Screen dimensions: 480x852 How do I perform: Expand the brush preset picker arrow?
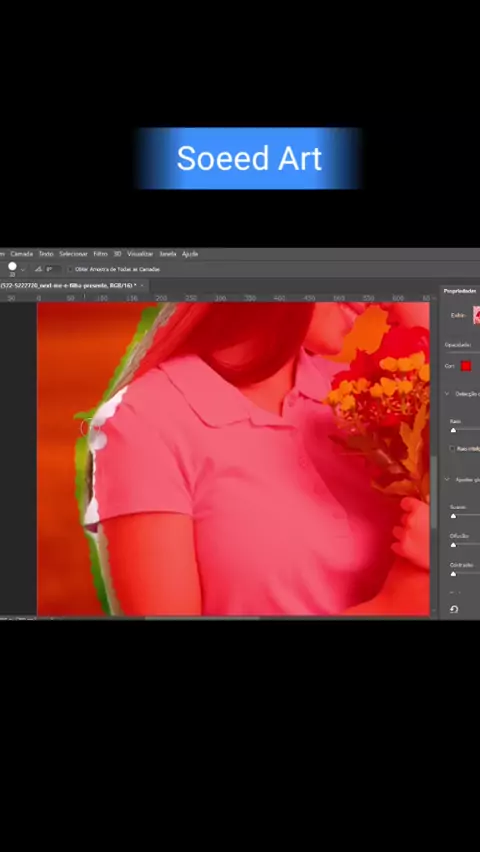[23, 270]
